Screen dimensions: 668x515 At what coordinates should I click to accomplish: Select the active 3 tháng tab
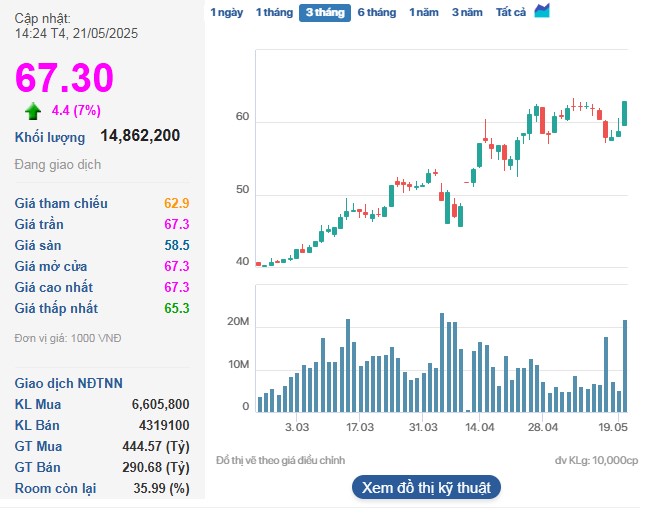(324, 12)
